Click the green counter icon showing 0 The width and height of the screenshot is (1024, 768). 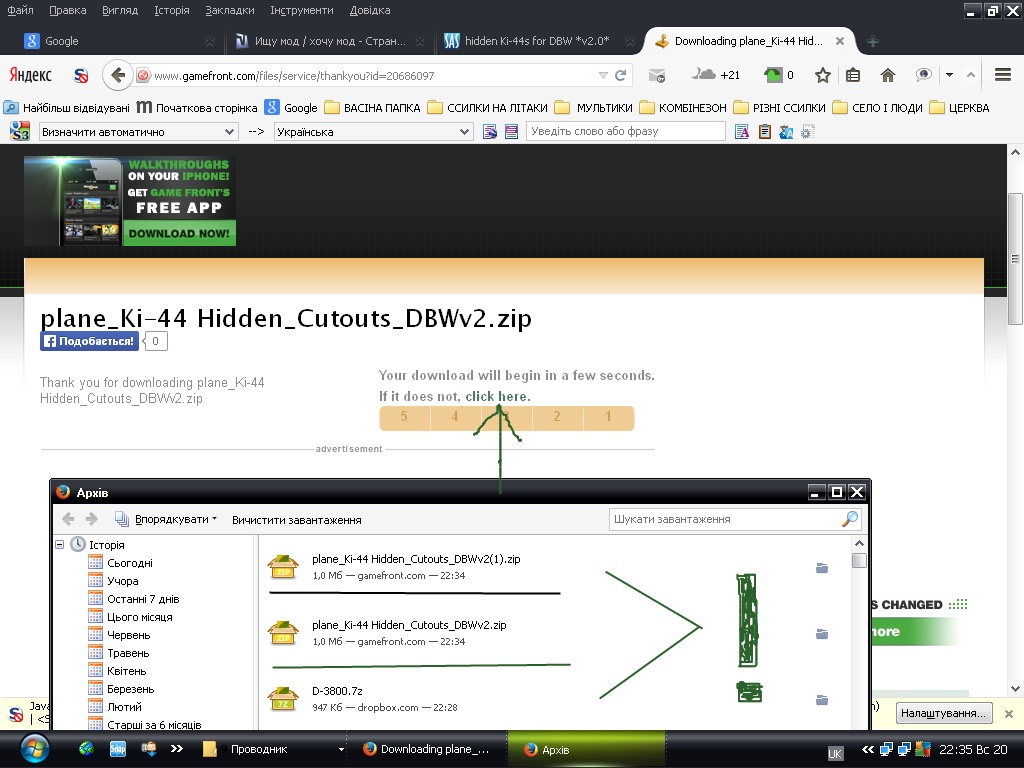tap(778, 74)
